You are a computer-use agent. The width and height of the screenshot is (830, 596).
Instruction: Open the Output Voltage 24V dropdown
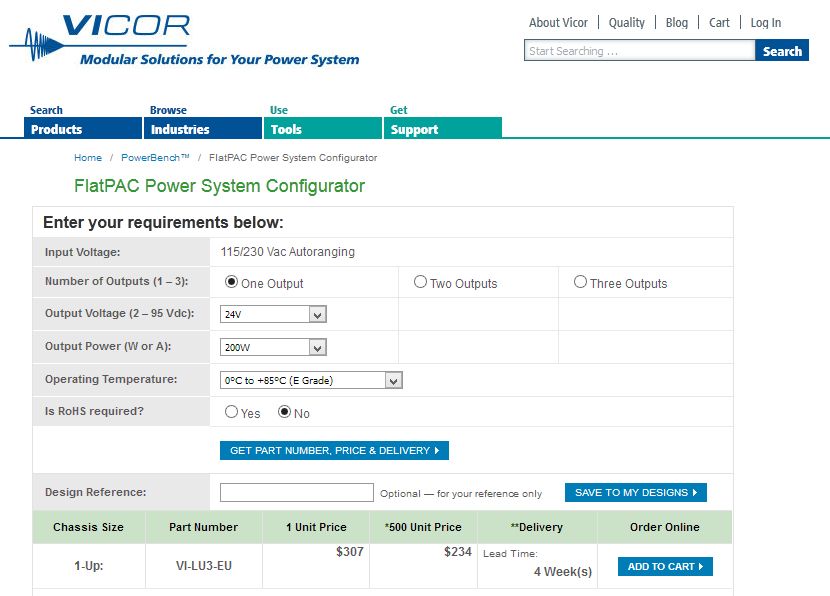273,314
